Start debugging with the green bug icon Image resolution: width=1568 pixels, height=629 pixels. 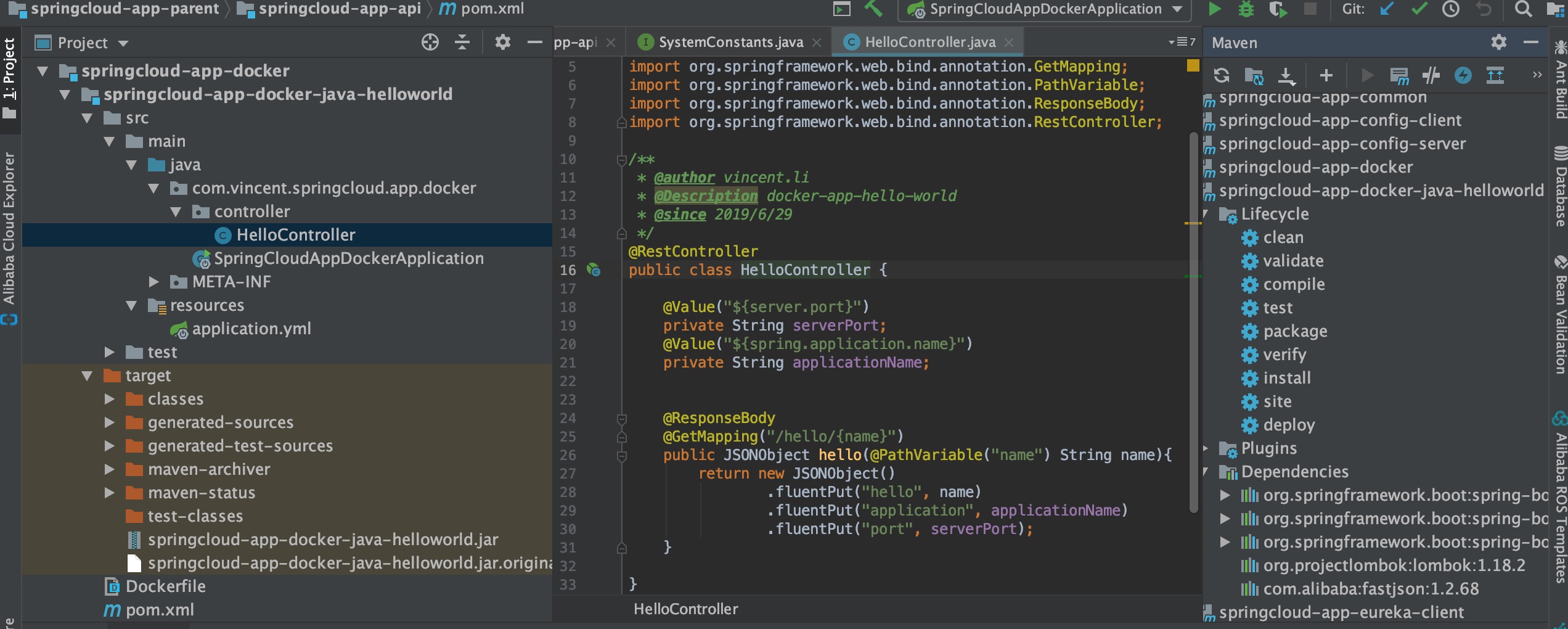pyautogui.click(x=1246, y=9)
